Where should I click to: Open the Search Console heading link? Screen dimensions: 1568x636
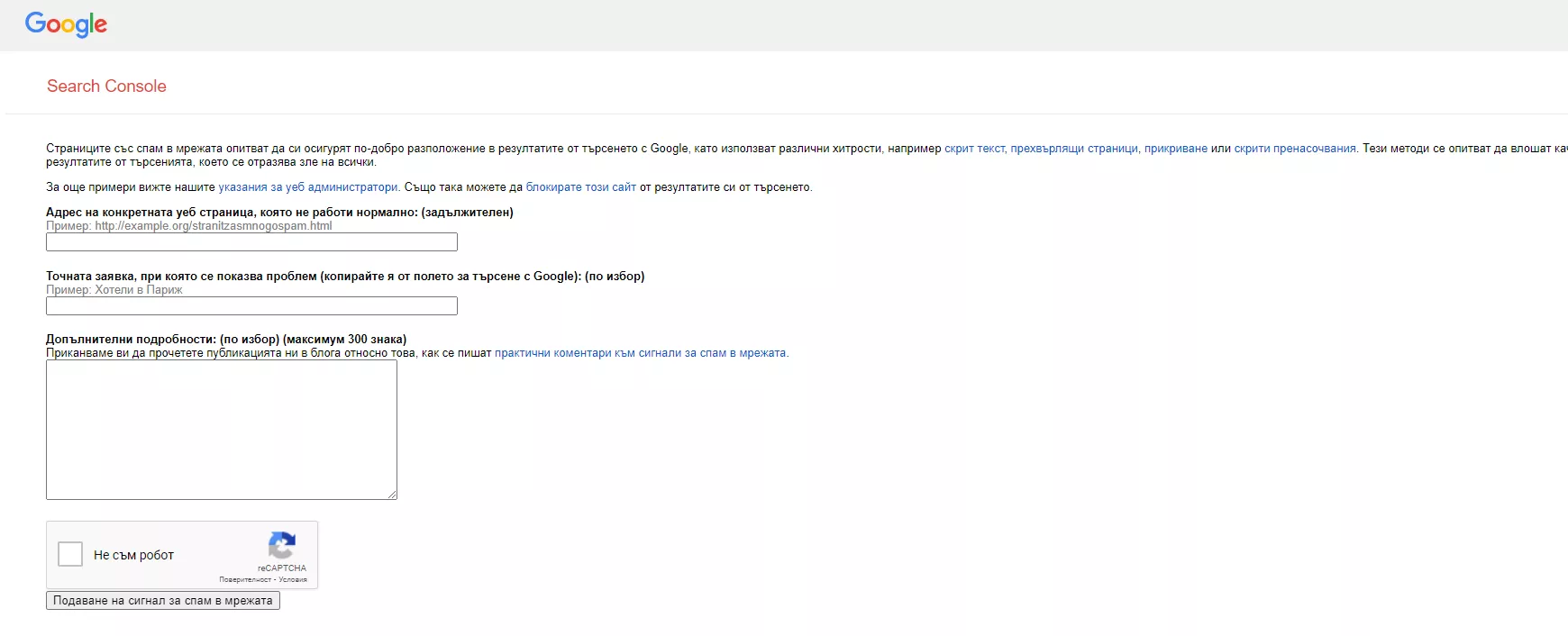tap(106, 86)
